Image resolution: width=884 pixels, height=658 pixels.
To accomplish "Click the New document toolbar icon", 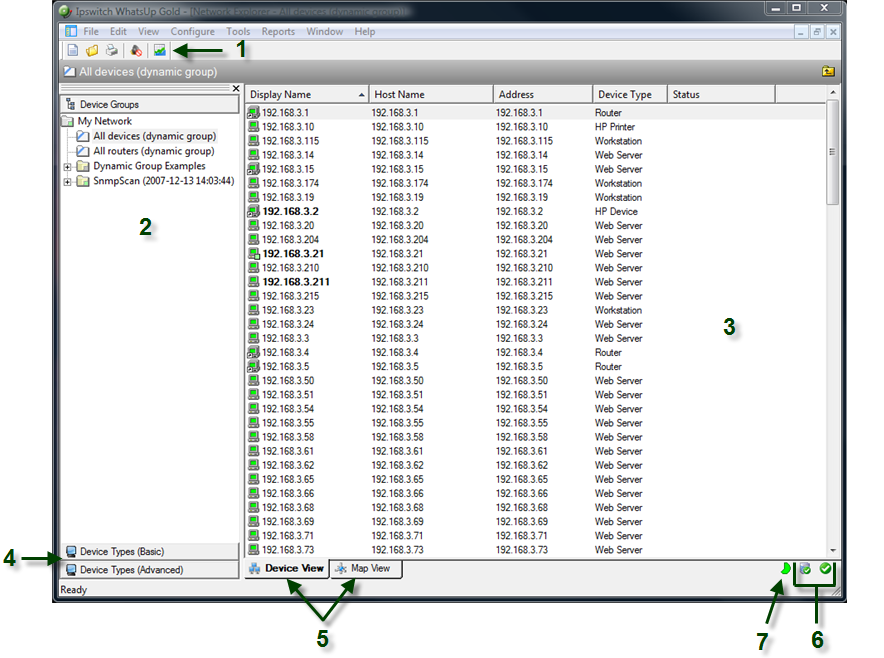I will pos(72,50).
